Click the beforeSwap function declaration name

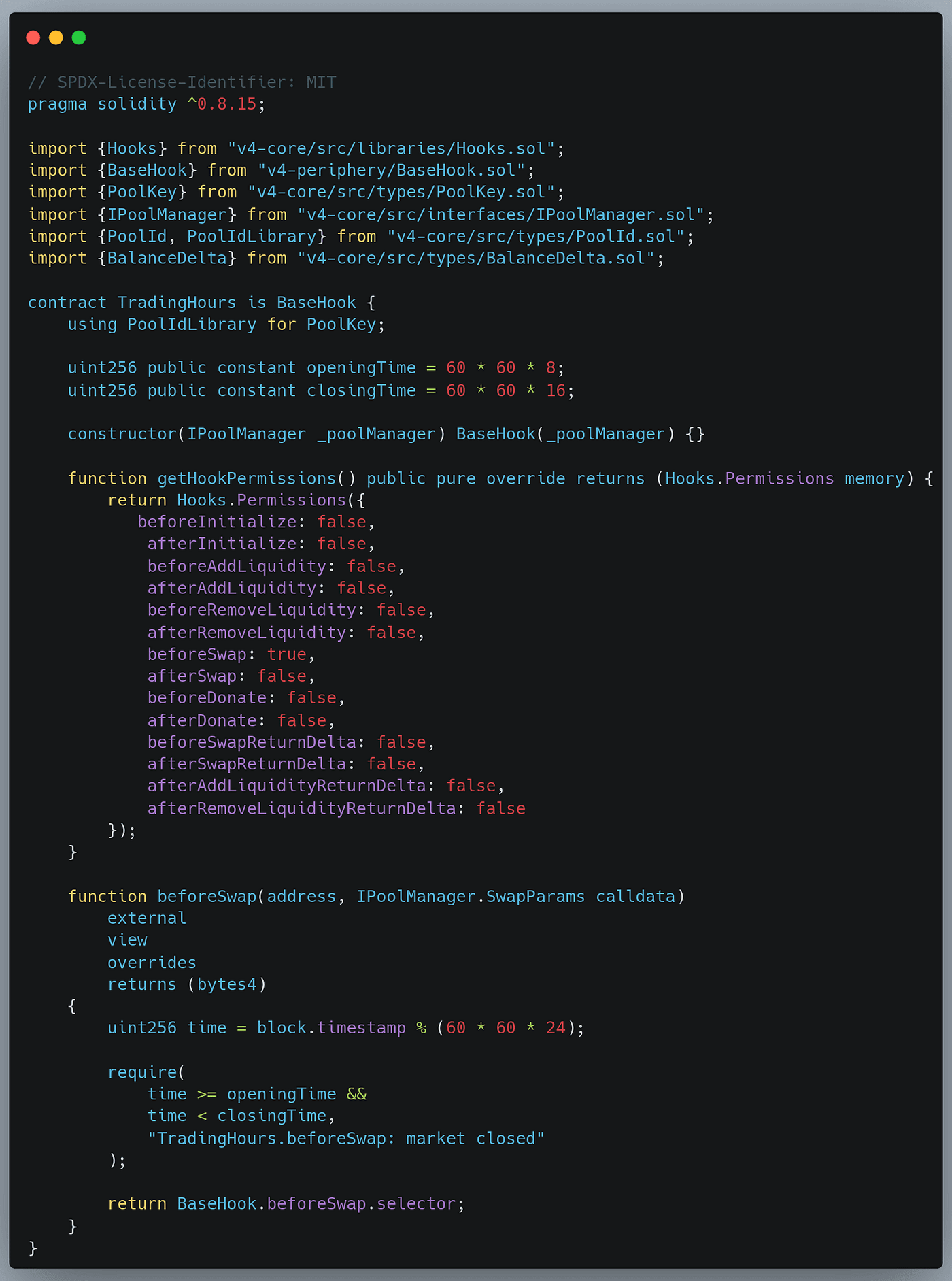coord(207,897)
